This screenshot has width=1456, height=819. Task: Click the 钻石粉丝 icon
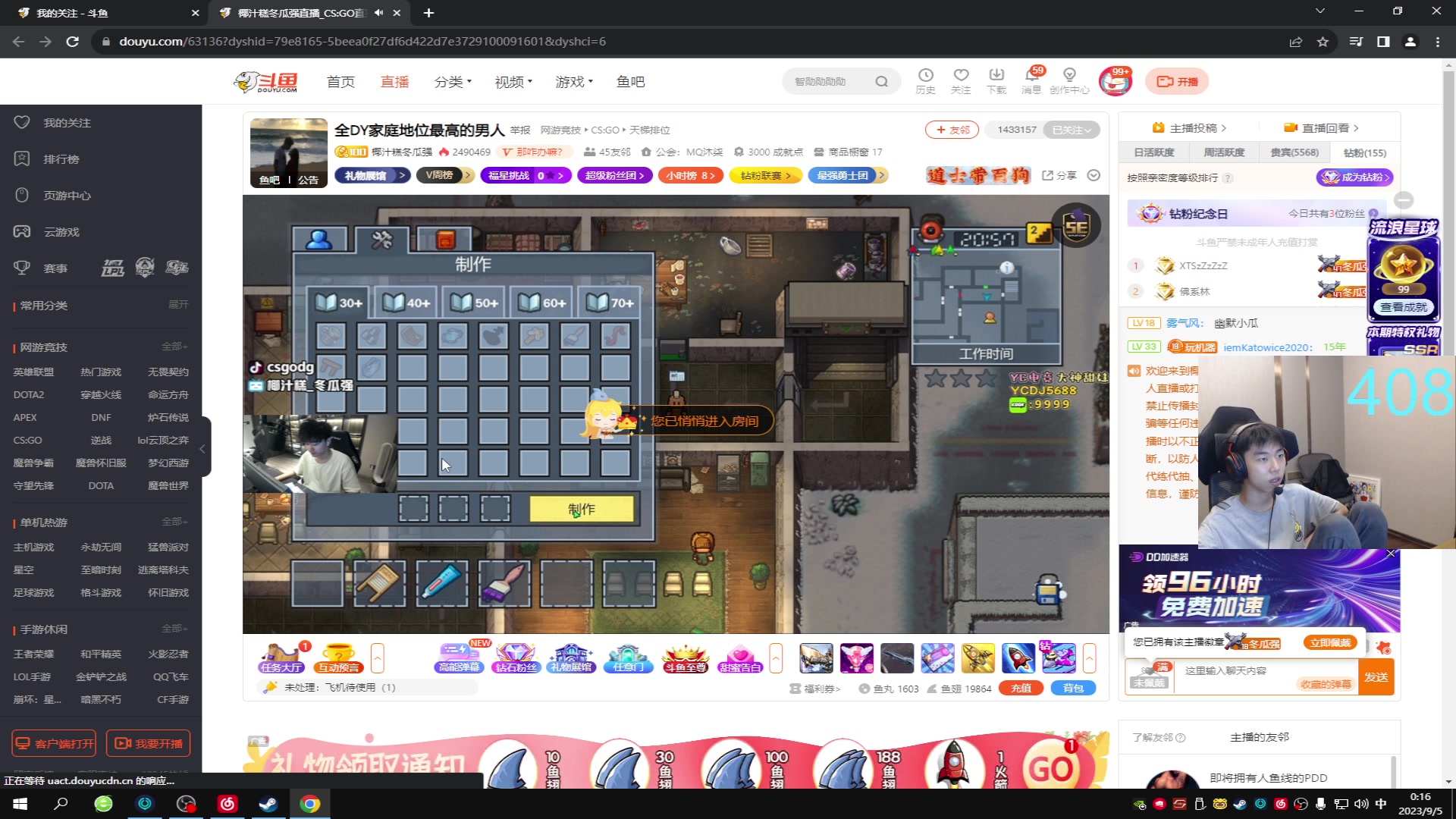click(x=516, y=658)
